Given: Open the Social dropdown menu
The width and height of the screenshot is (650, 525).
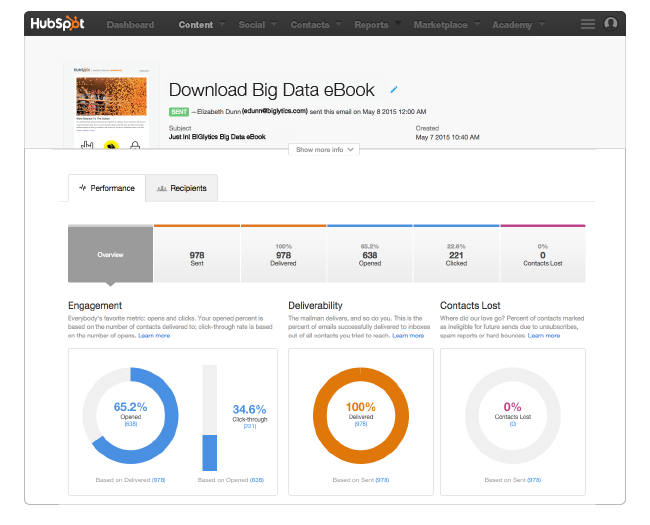Looking at the screenshot, I should (256, 25).
